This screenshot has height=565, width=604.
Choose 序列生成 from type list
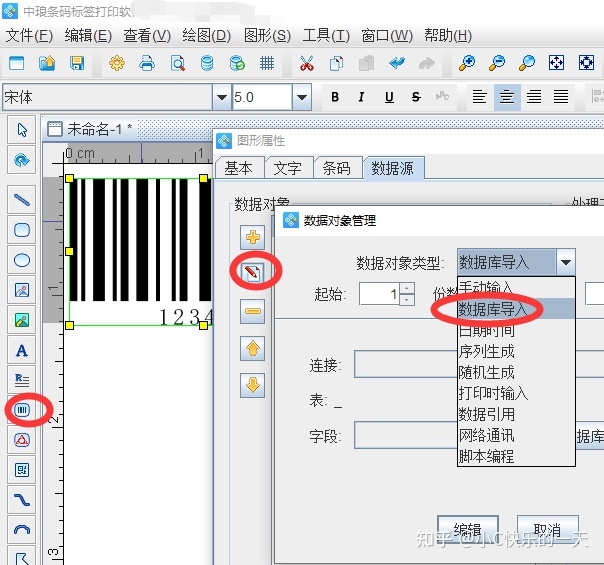(x=516, y=351)
